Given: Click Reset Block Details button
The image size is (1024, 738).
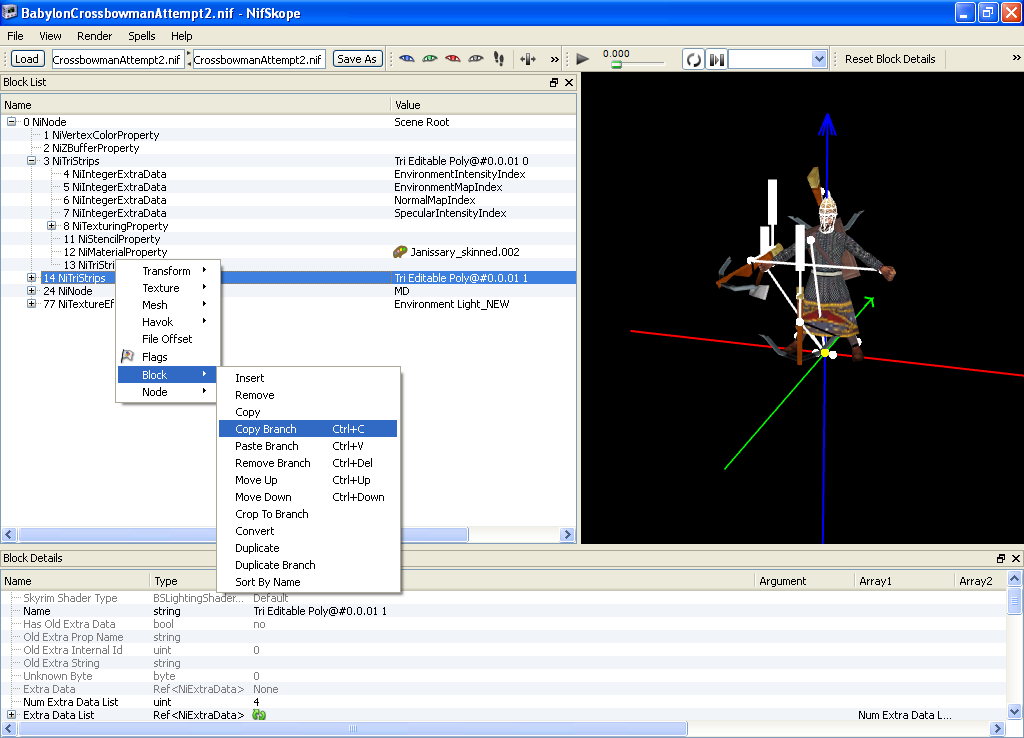Looking at the screenshot, I should tap(889, 59).
